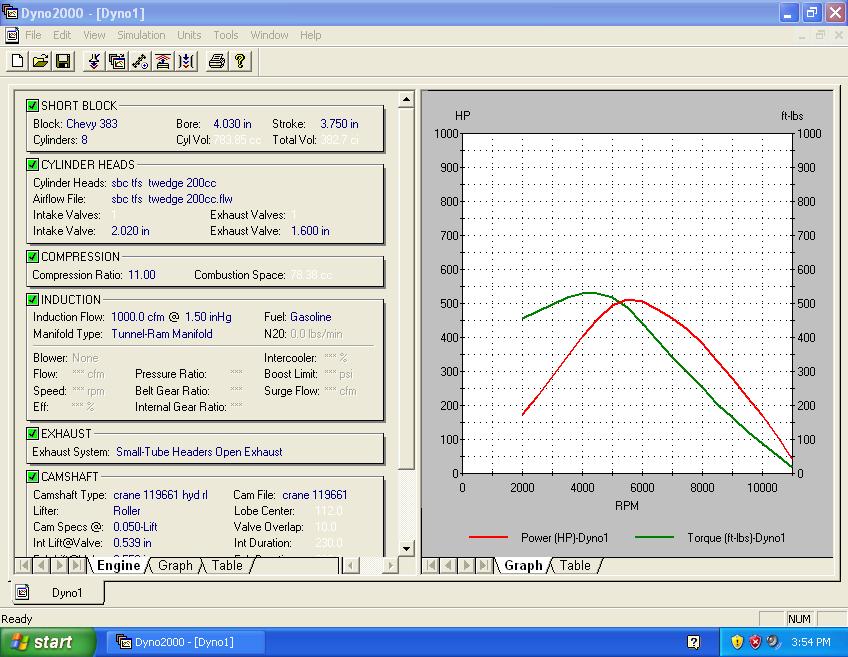Uncheck the CYLINDER HEADS checkbox
Screen dimensions: 848x657
coord(33,165)
